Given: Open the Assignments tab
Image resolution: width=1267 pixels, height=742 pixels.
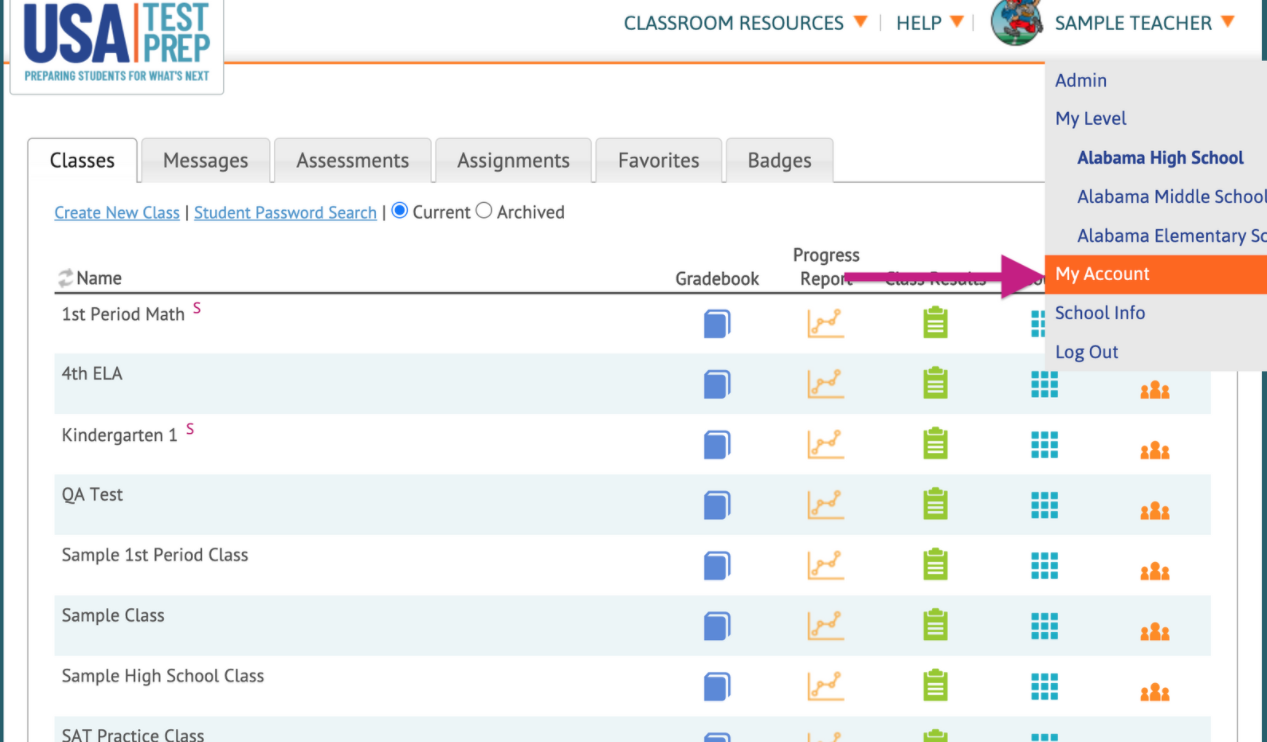Looking at the screenshot, I should 513,160.
